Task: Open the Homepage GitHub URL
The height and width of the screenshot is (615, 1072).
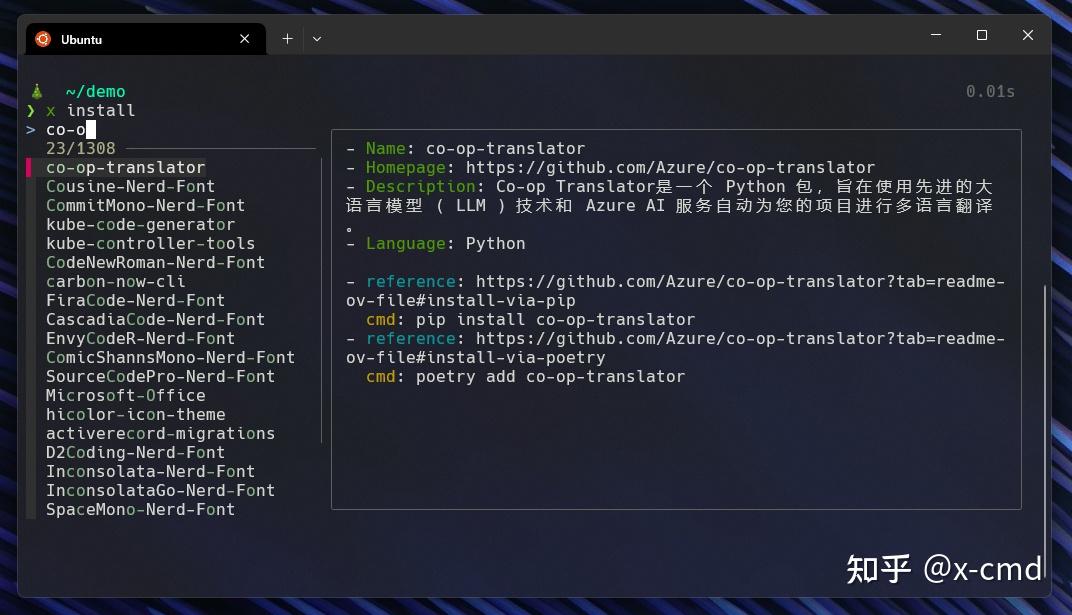Action: (x=670, y=167)
